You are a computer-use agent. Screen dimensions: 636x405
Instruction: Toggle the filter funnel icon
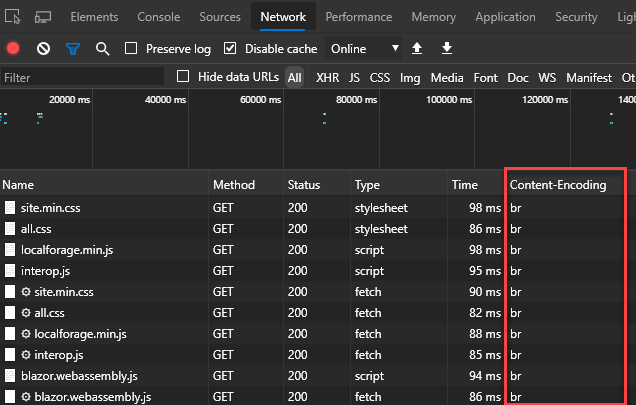[x=73, y=49]
